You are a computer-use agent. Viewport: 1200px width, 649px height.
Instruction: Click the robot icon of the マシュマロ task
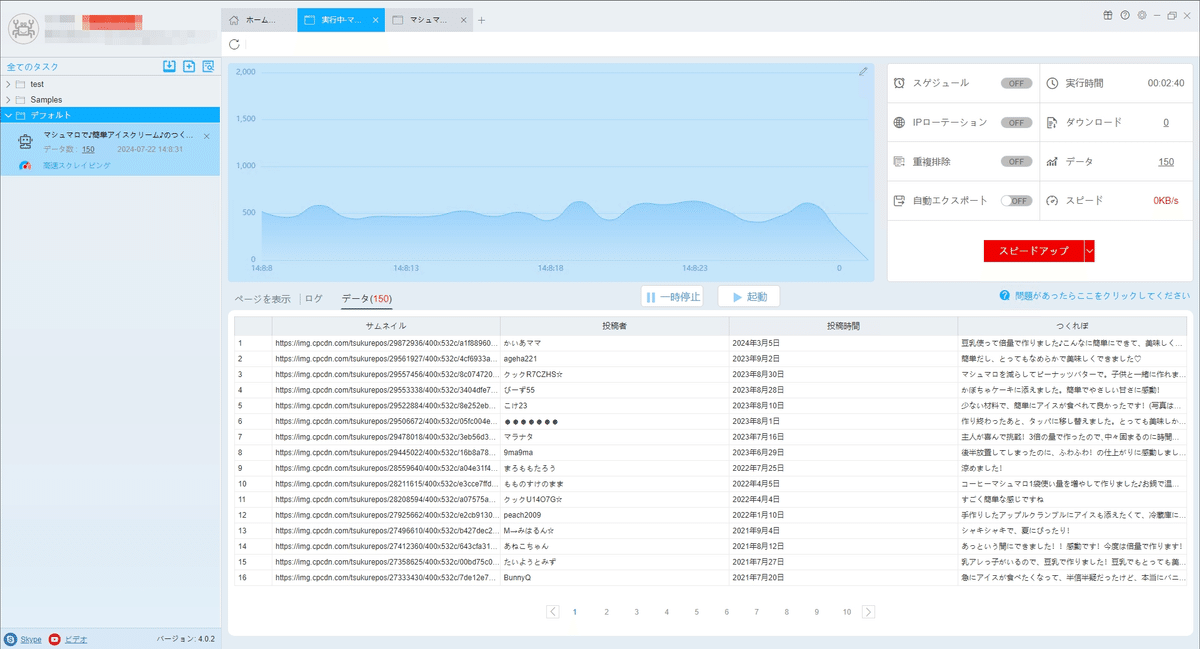(x=26, y=143)
